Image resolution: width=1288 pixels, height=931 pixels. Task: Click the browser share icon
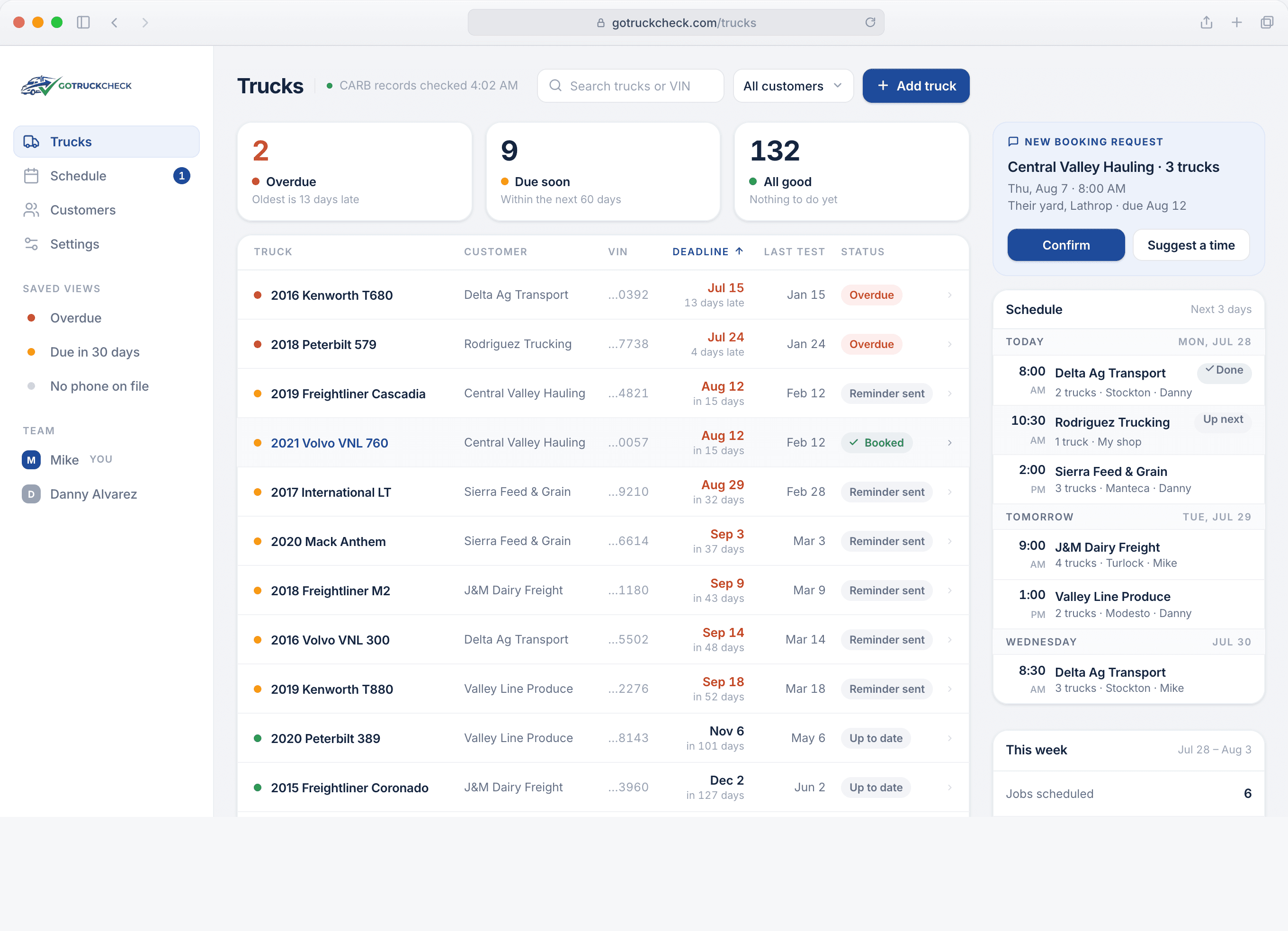[1207, 23]
